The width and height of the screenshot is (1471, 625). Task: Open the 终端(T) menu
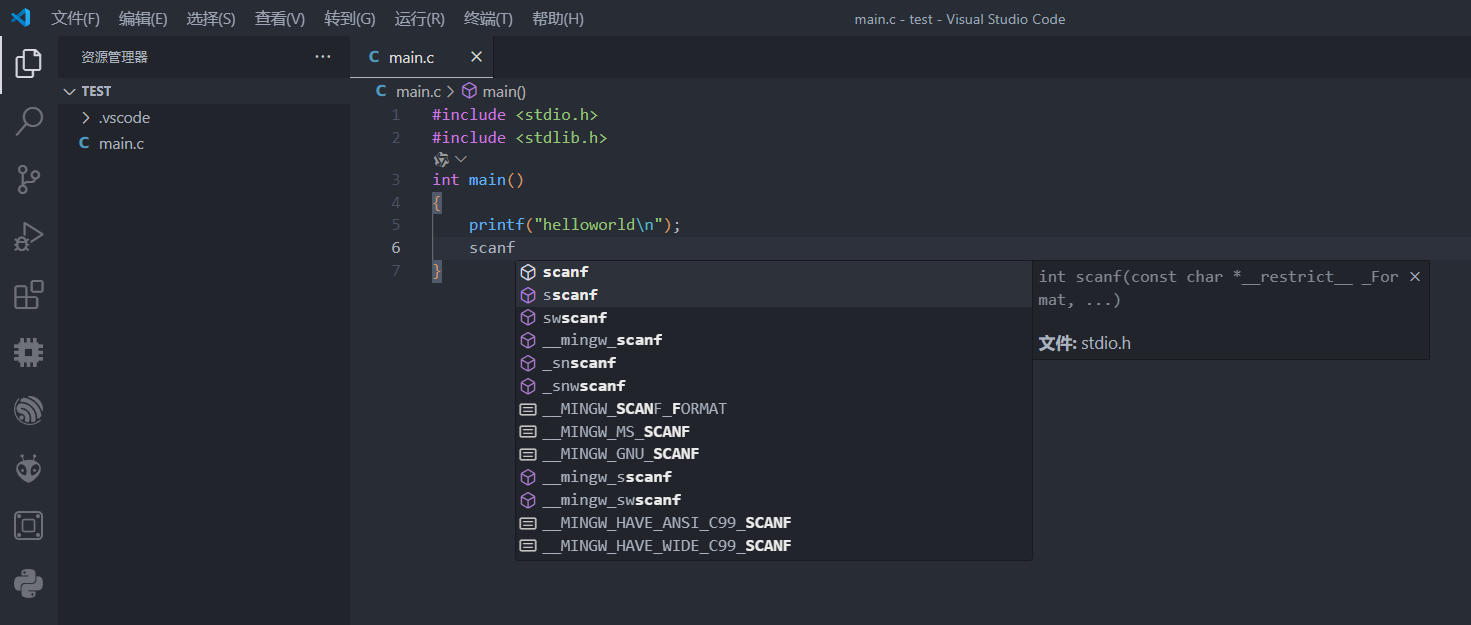pyautogui.click(x=488, y=19)
